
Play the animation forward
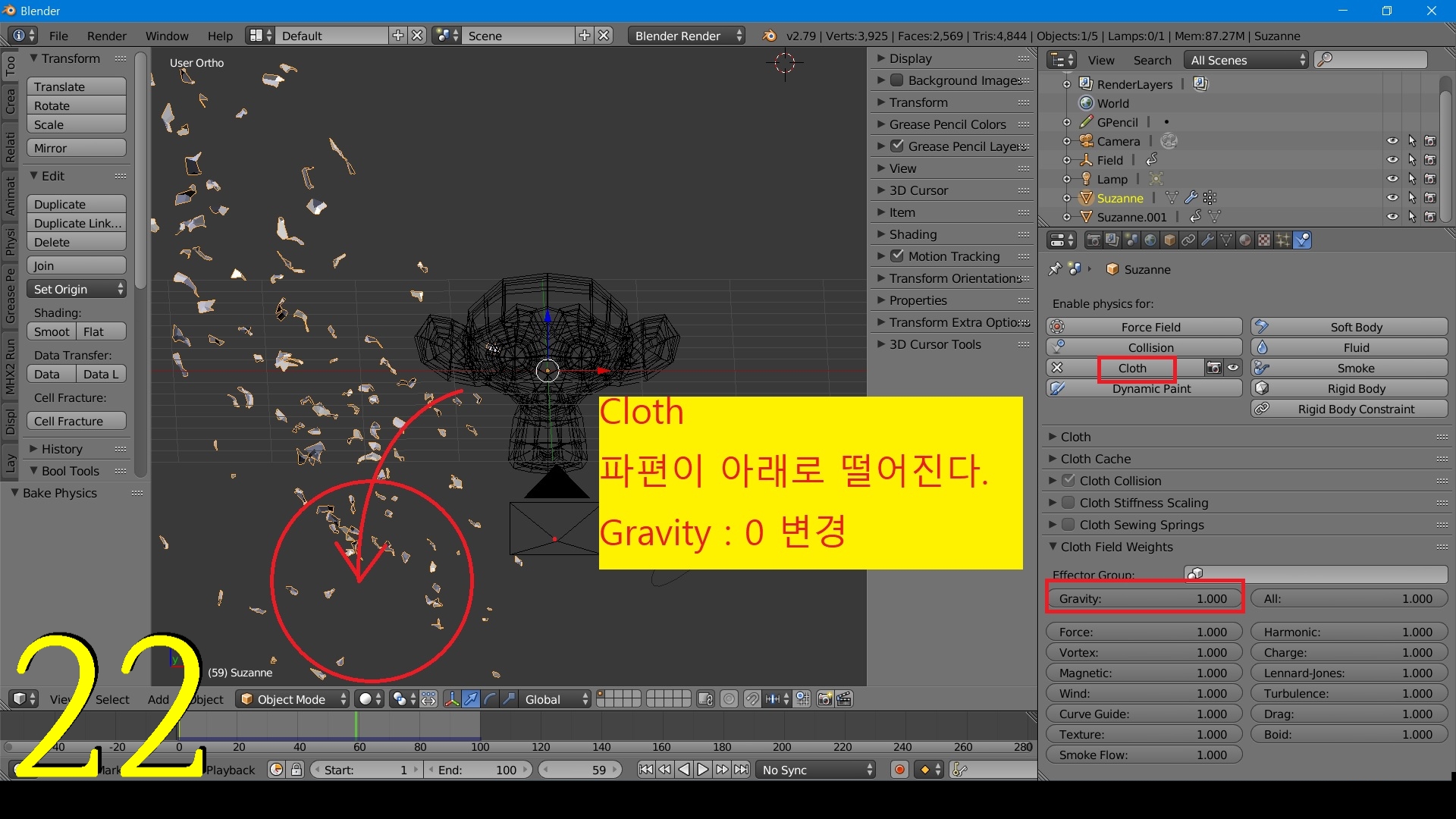[703, 770]
